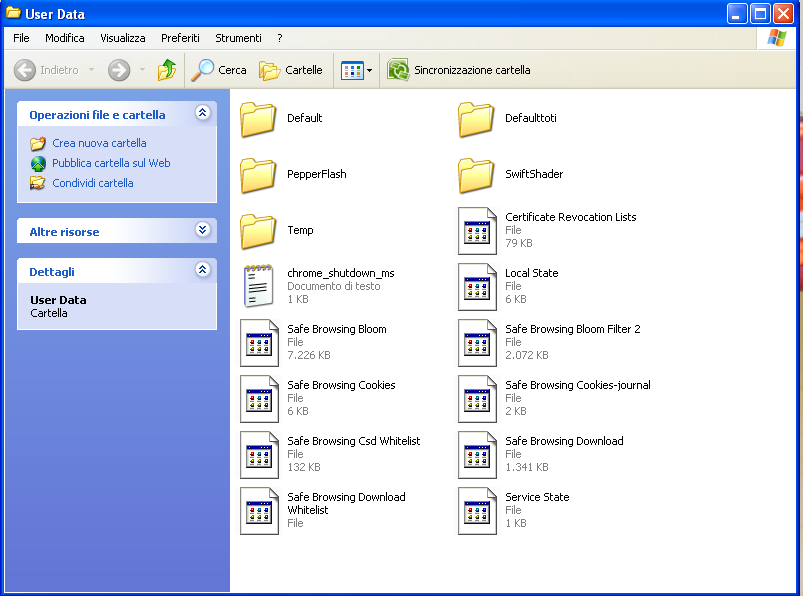Open the view mode dropdown in toolbar
Viewport: 803px width, 596px height.
(369, 70)
